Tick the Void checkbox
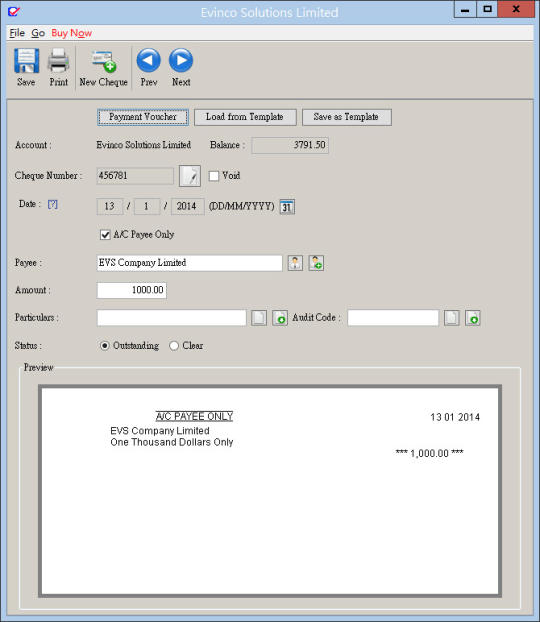This screenshot has width=540, height=622. click(214, 176)
